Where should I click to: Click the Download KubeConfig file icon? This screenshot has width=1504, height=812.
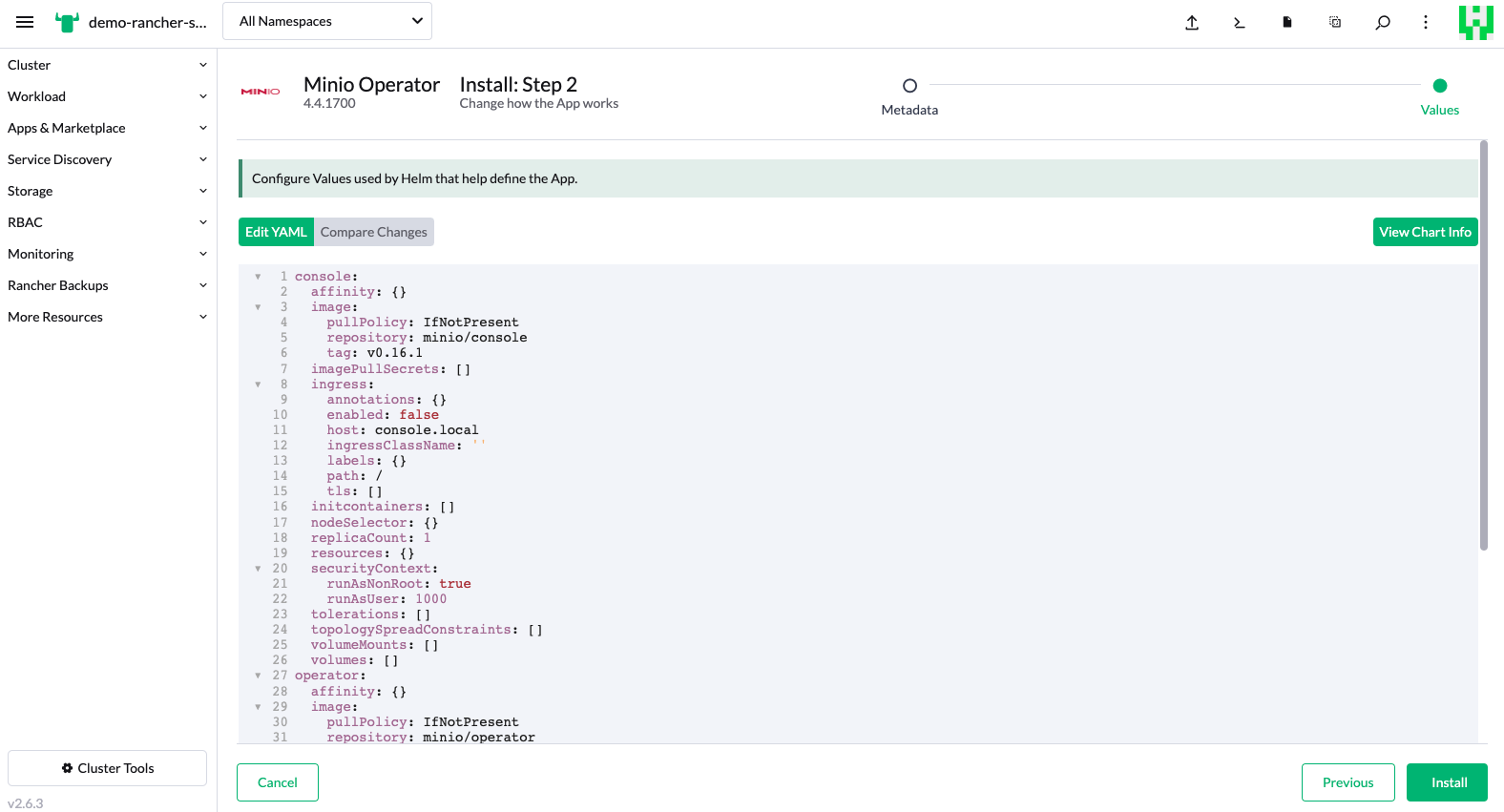[1287, 22]
